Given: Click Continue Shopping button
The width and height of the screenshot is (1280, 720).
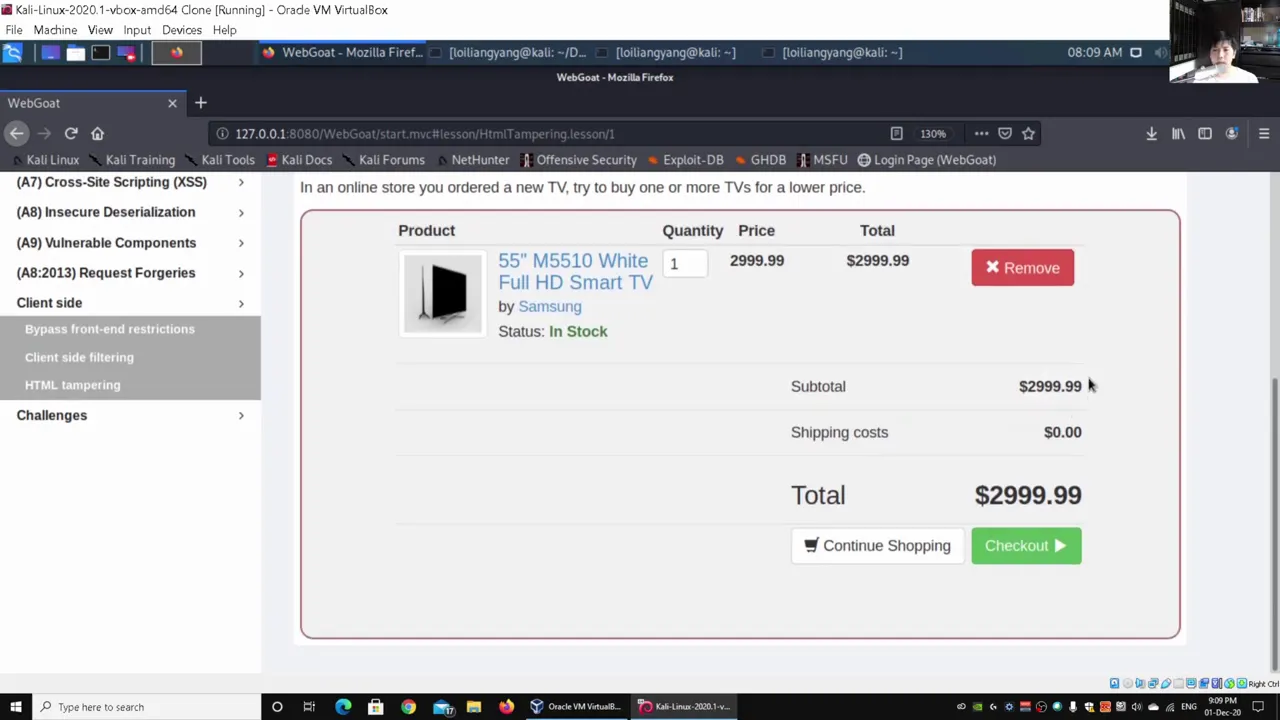Looking at the screenshot, I should [x=877, y=546].
